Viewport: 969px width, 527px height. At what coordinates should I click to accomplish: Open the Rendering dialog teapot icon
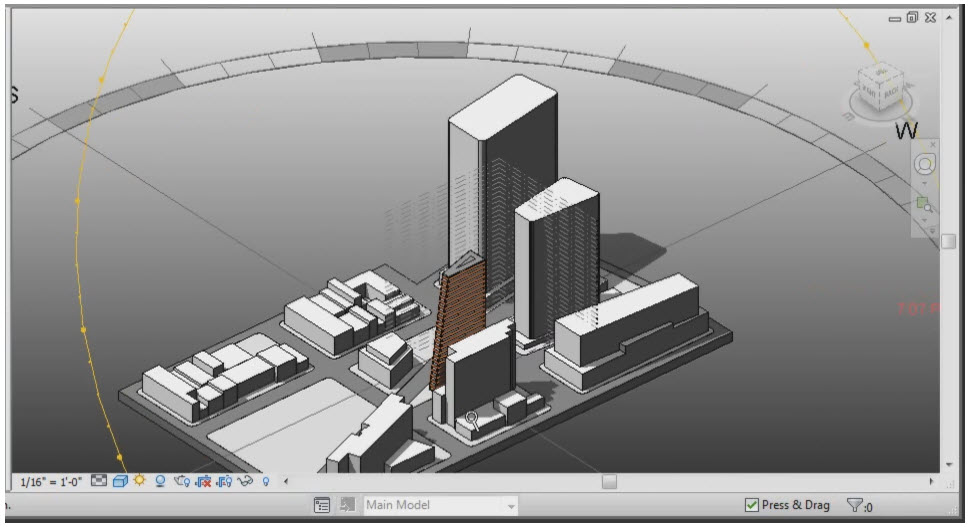click(182, 481)
